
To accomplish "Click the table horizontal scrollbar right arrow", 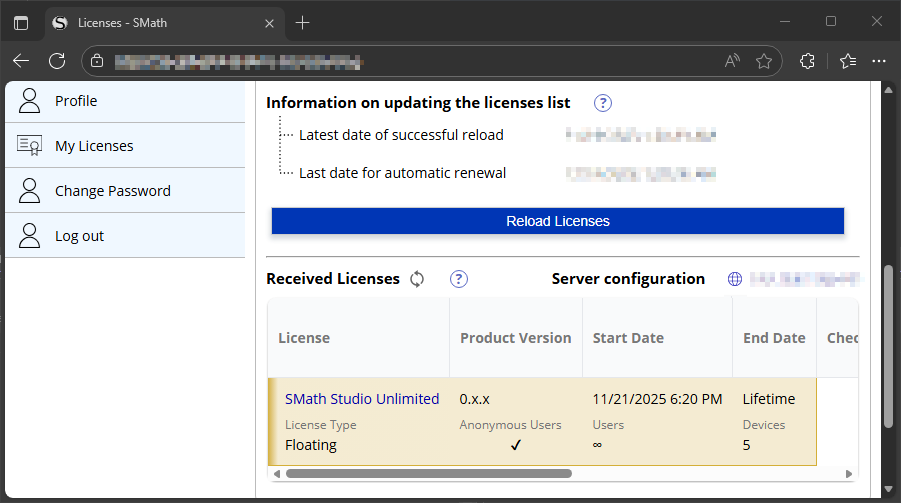I will [x=849, y=474].
